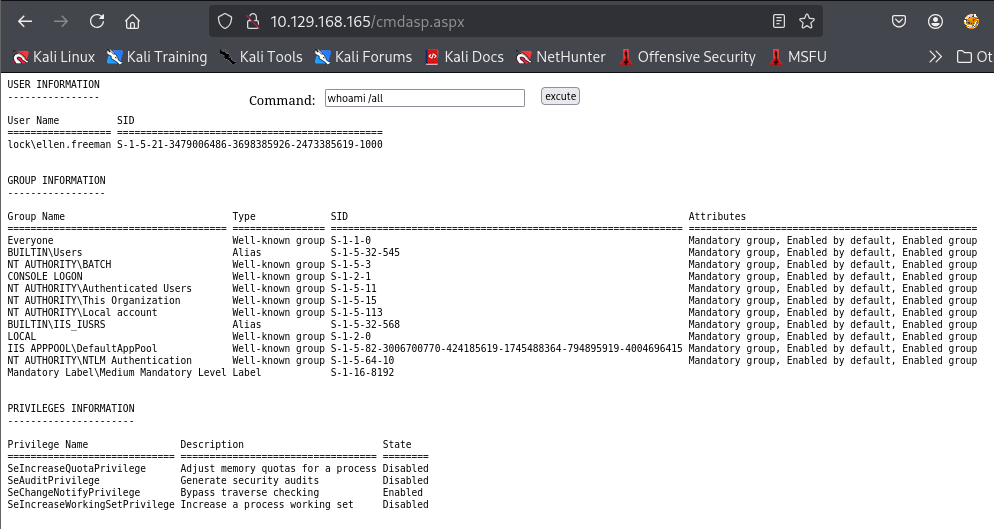This screenshot has width=994, height=529.
Task: Reload the current page
Action: tap(97, 21)
